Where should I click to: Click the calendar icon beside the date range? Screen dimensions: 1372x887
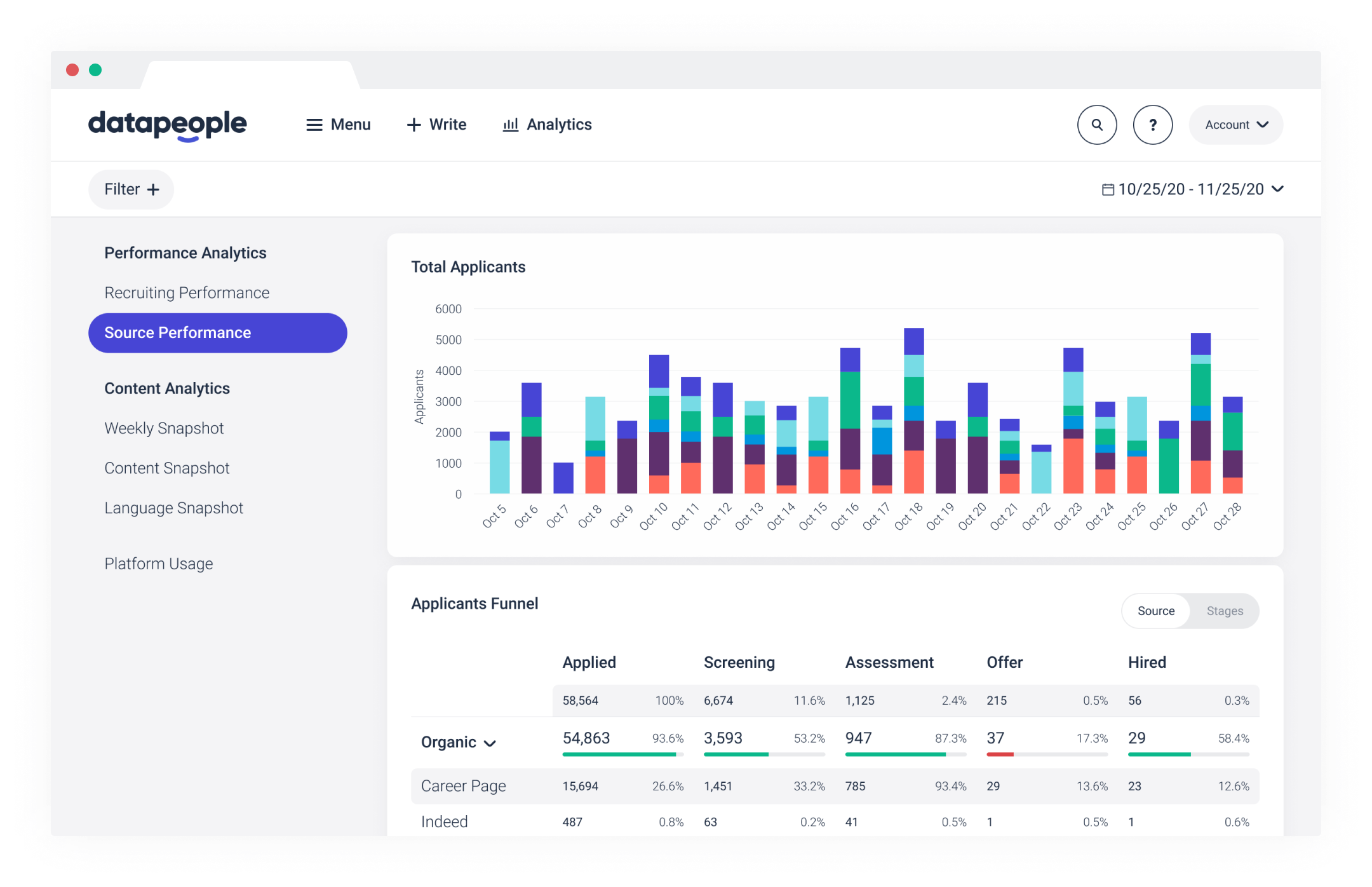(x=1108, y=189)
